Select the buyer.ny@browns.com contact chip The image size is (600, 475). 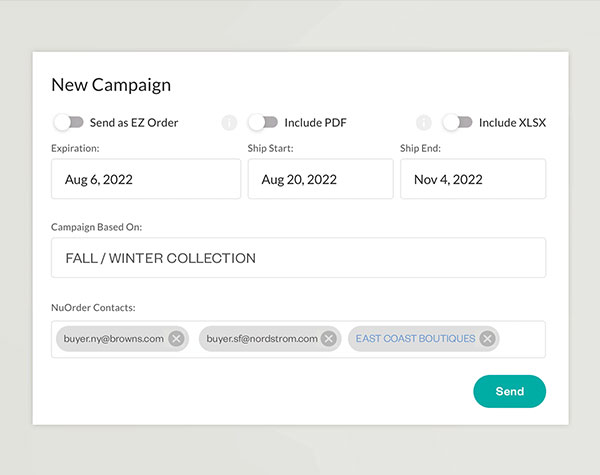pos(114,339)
